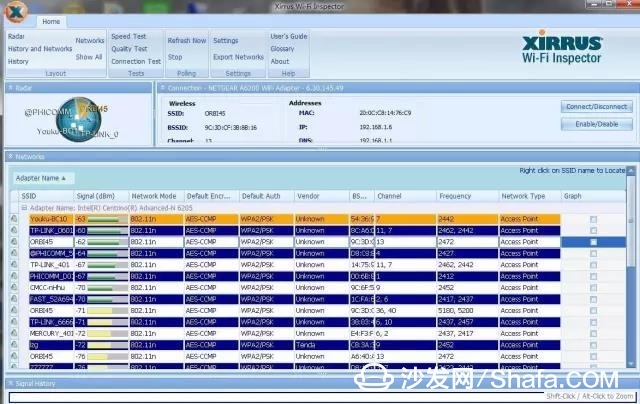Sort by the Channel column header
This screenshot has width=640, height=404.
[x=405, y=196]
